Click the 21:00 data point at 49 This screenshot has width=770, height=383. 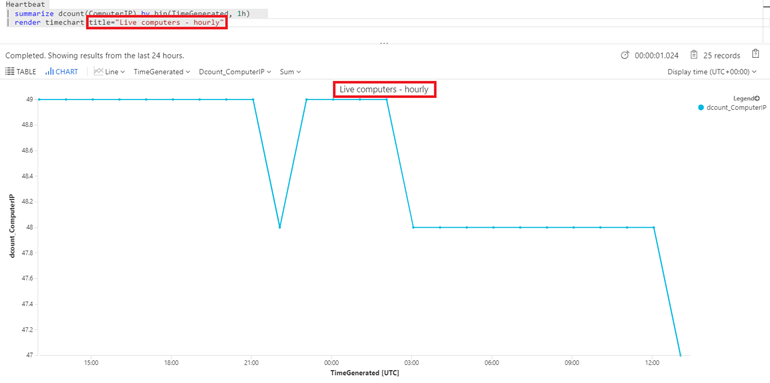tap(253, 99)
